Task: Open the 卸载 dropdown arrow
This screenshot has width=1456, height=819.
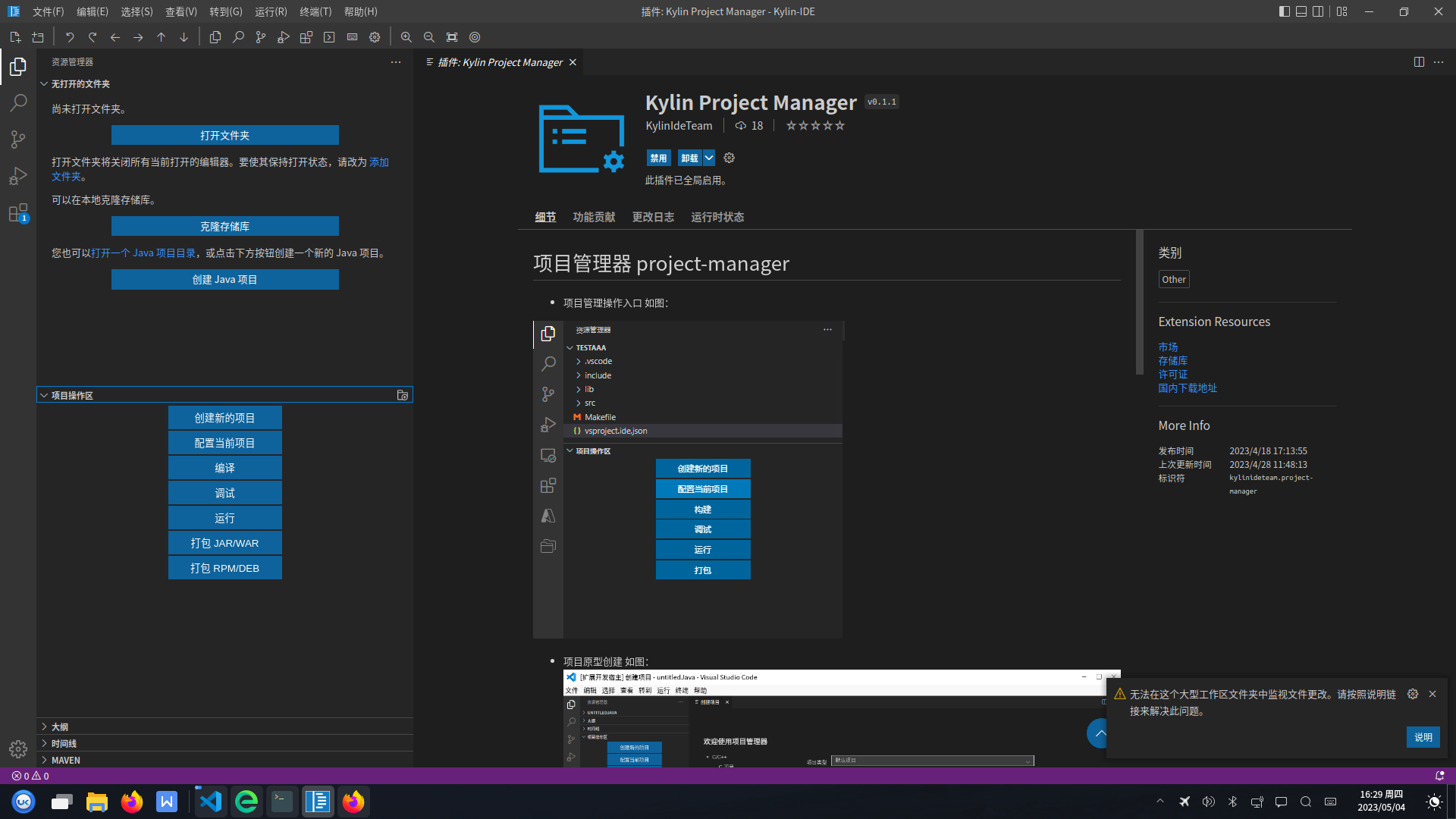Action: pyautogui.click(x=709, y=158)
